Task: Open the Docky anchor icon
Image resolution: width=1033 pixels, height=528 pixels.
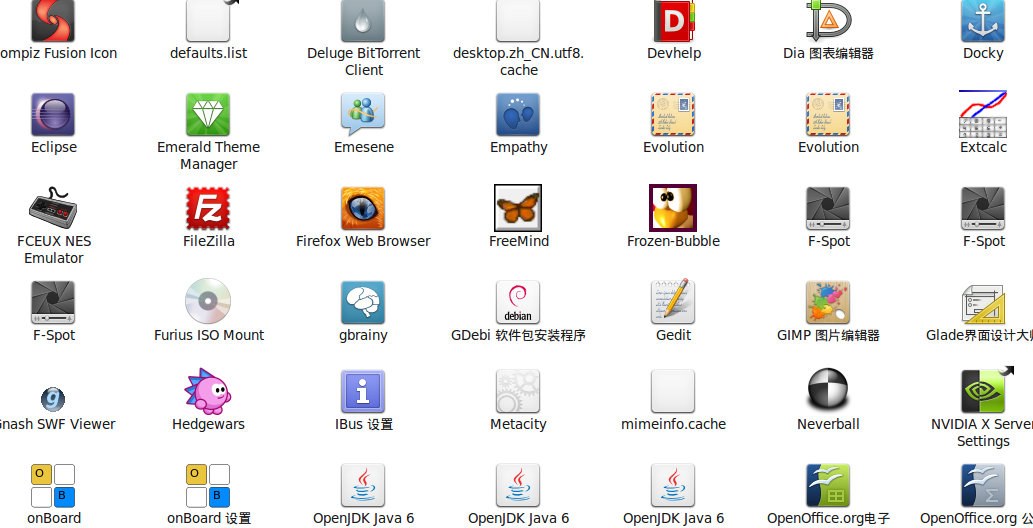Action: [983, 20]
